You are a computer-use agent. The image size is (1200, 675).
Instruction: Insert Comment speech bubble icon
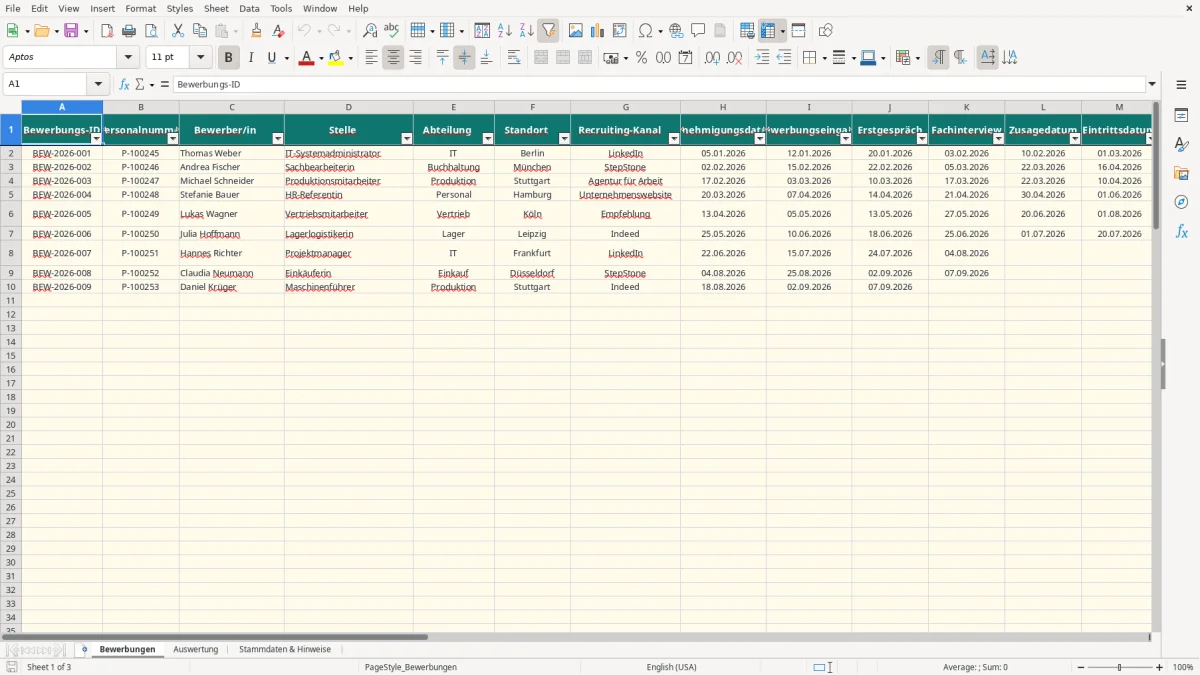[x=698, y=31]
